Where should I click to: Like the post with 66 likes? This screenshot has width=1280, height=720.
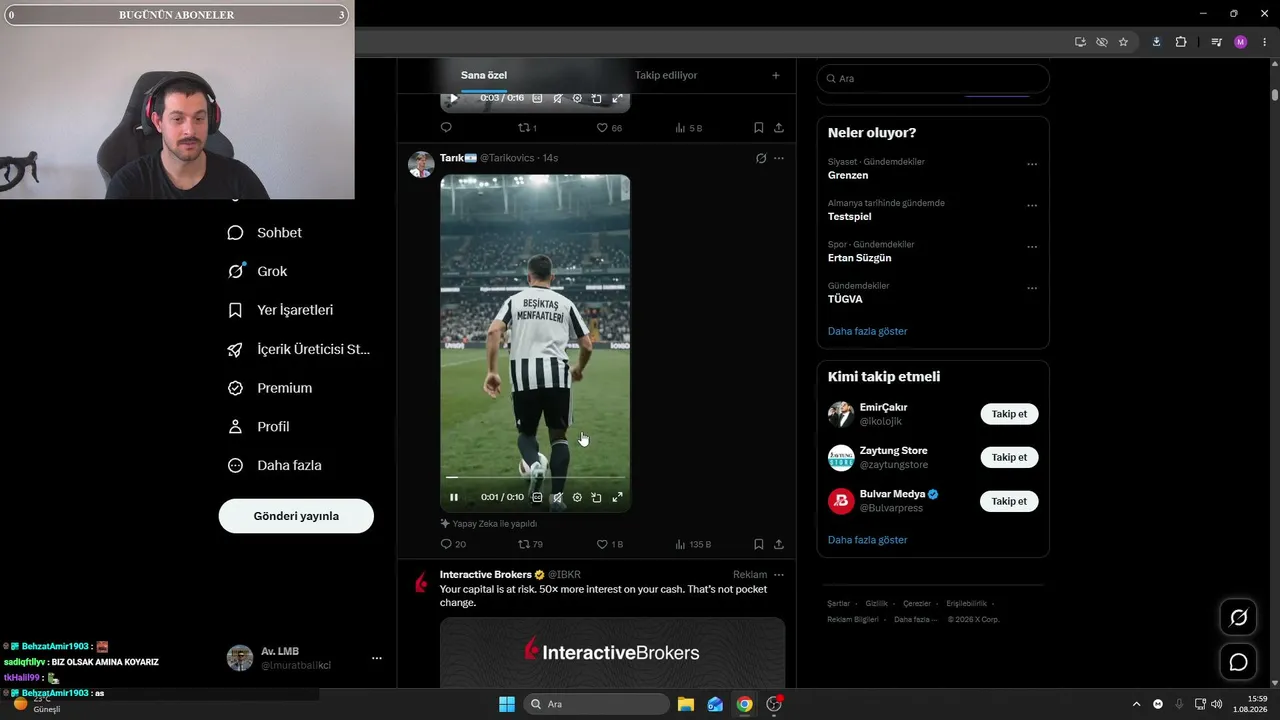coord(609,128)
